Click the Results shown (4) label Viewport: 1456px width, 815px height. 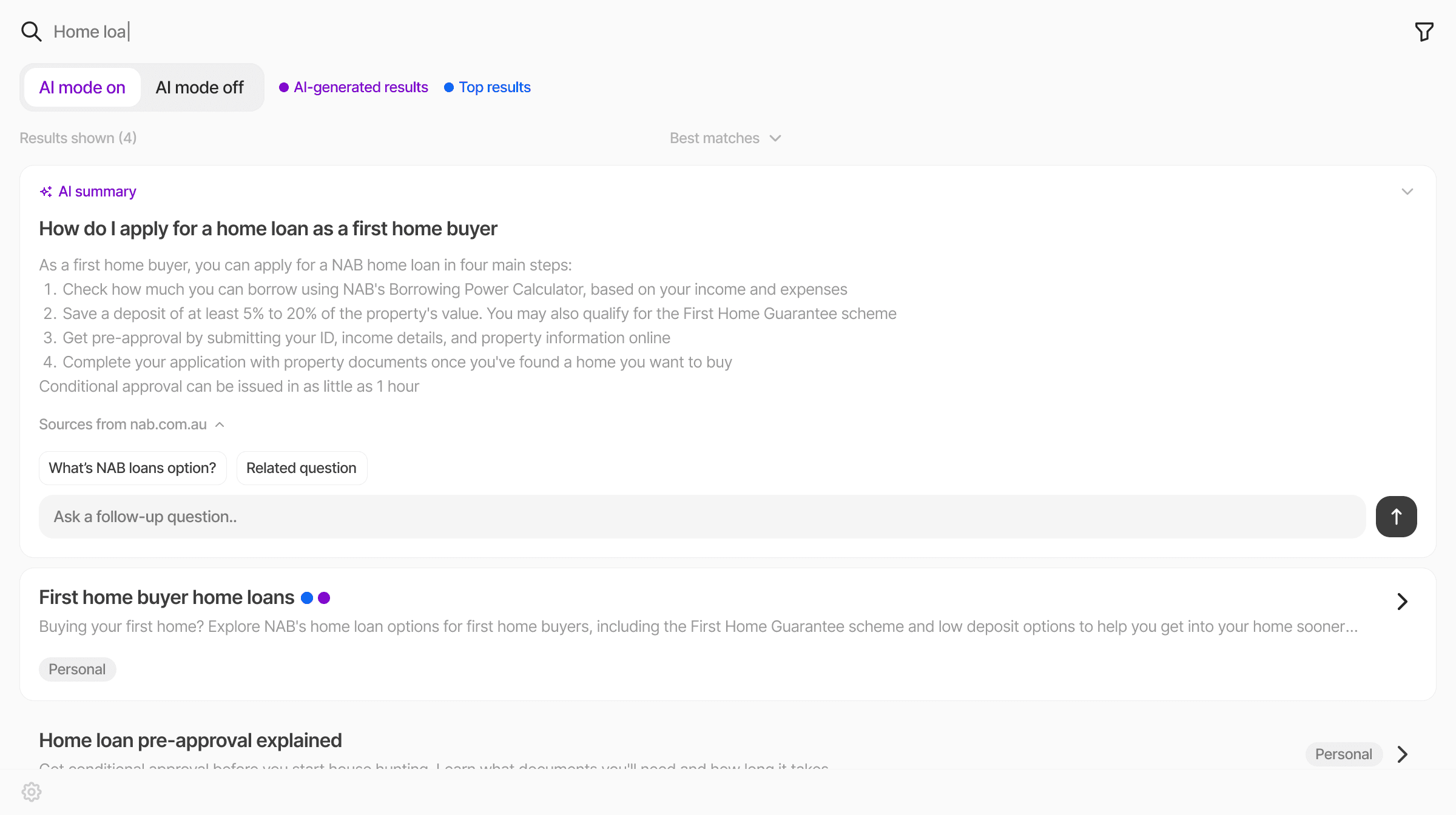(78, 138)
